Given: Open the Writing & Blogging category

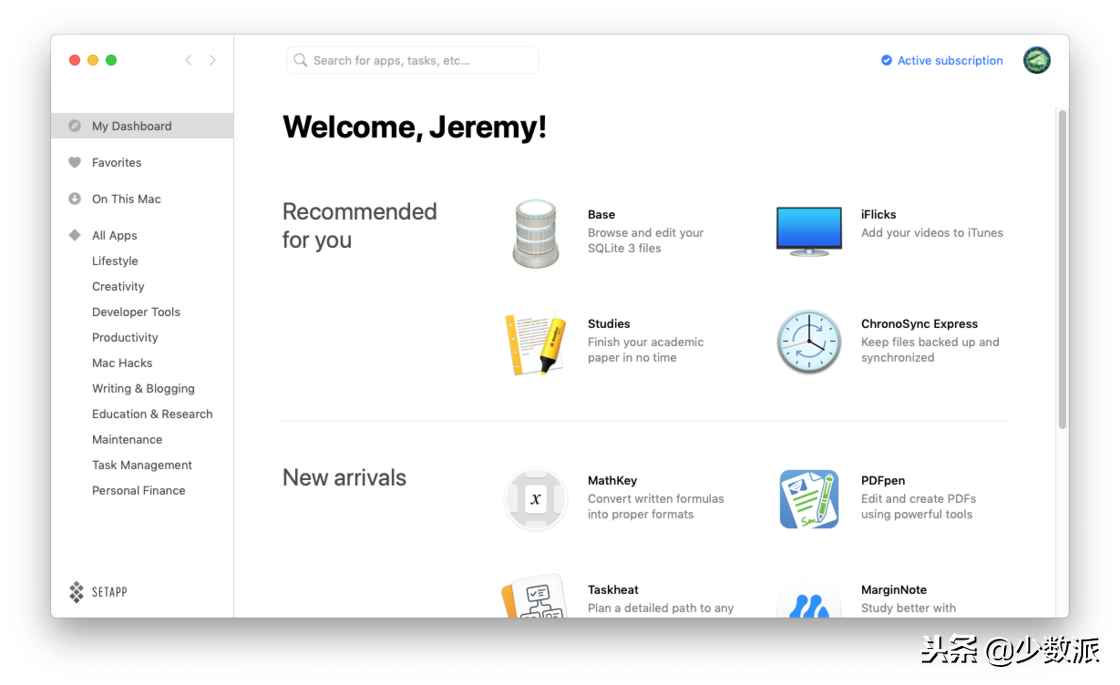Looking at the screenshot, I should click(x=143, y=389).
